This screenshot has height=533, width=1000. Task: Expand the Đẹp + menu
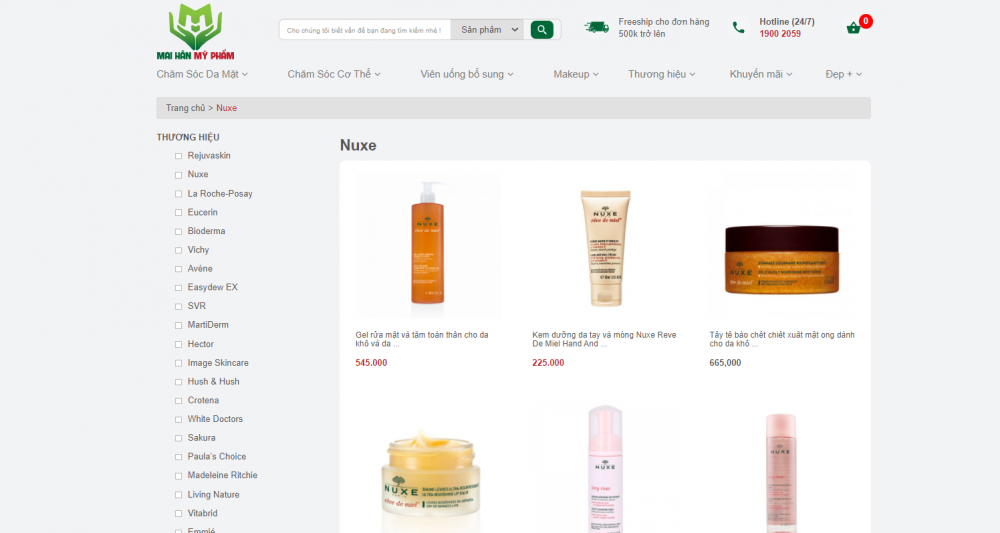844,74
